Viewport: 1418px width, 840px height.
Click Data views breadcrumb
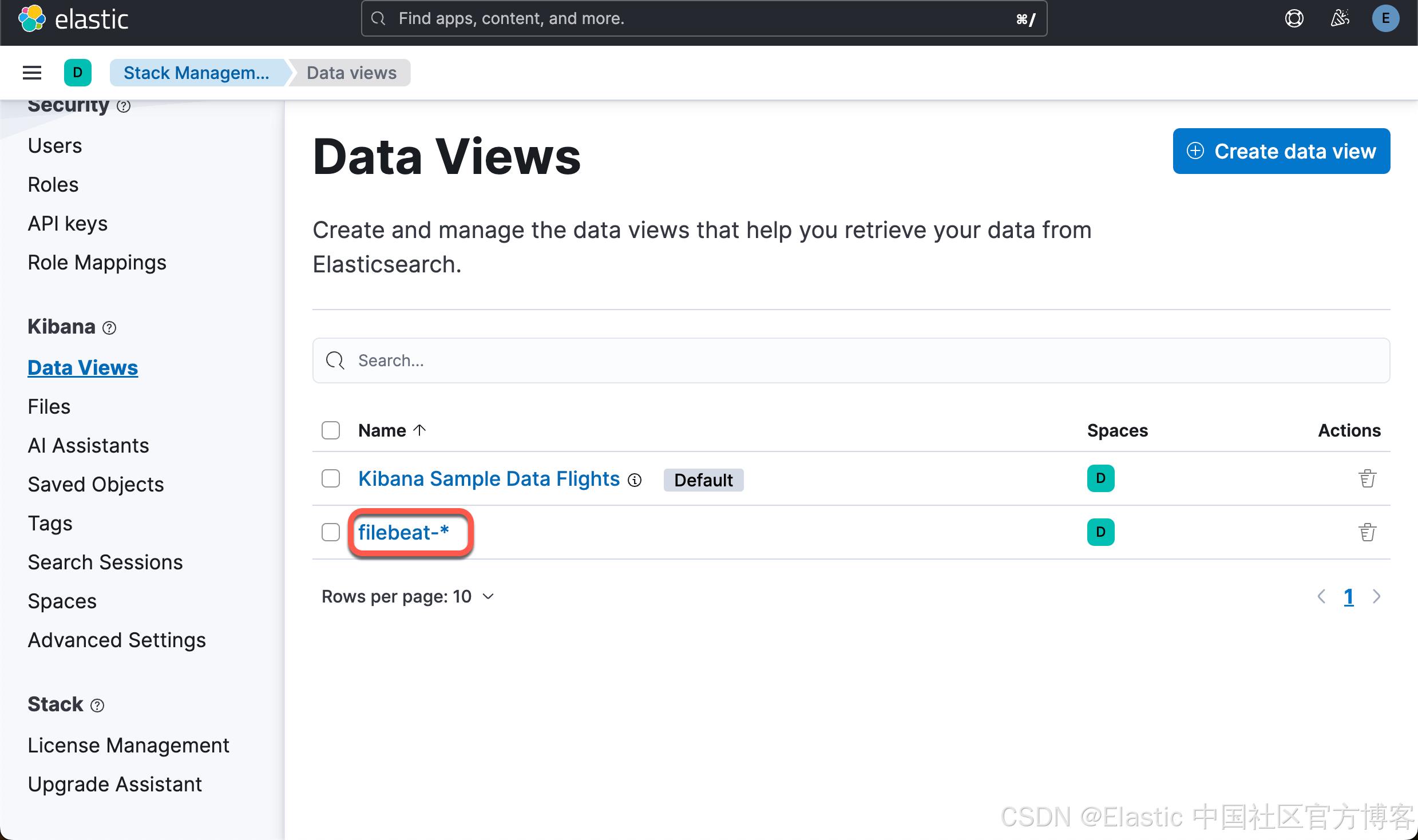point(351,73)
